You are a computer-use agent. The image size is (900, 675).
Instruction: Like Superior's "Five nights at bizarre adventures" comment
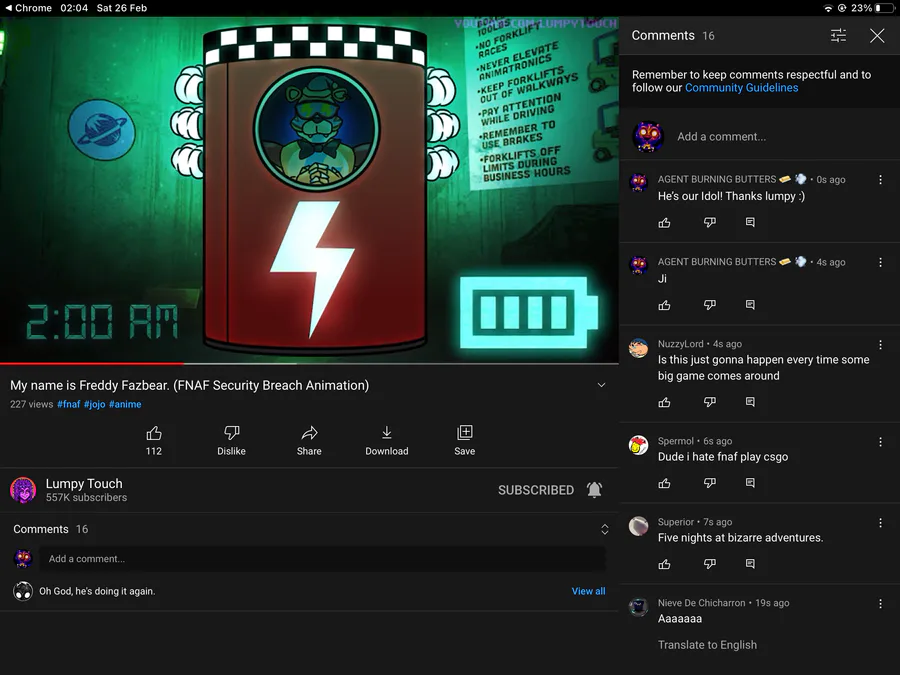click(x=665, y=564)
